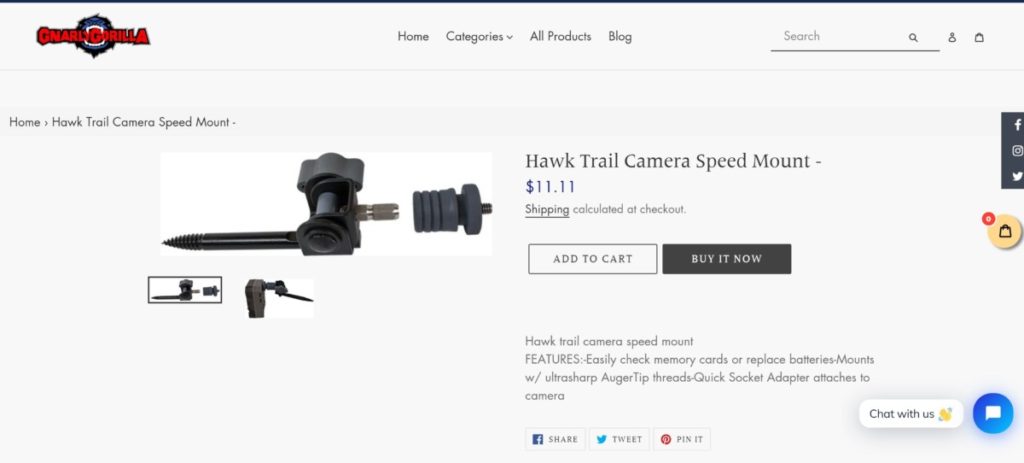Open the floating yellow cart button
This screenshot has width=1024, height=463.
click(1004, 231)
